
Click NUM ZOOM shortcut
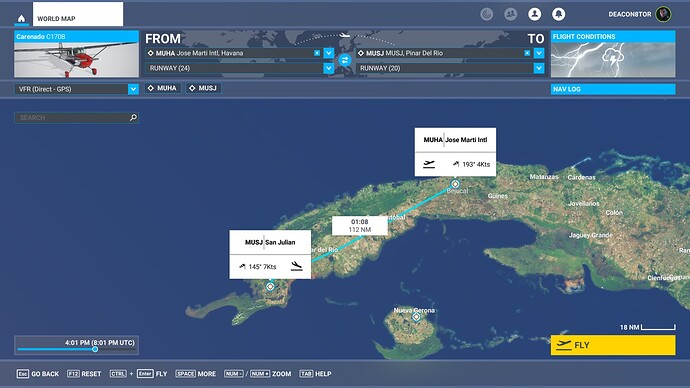pyautogui.click(x=257, y=374)
